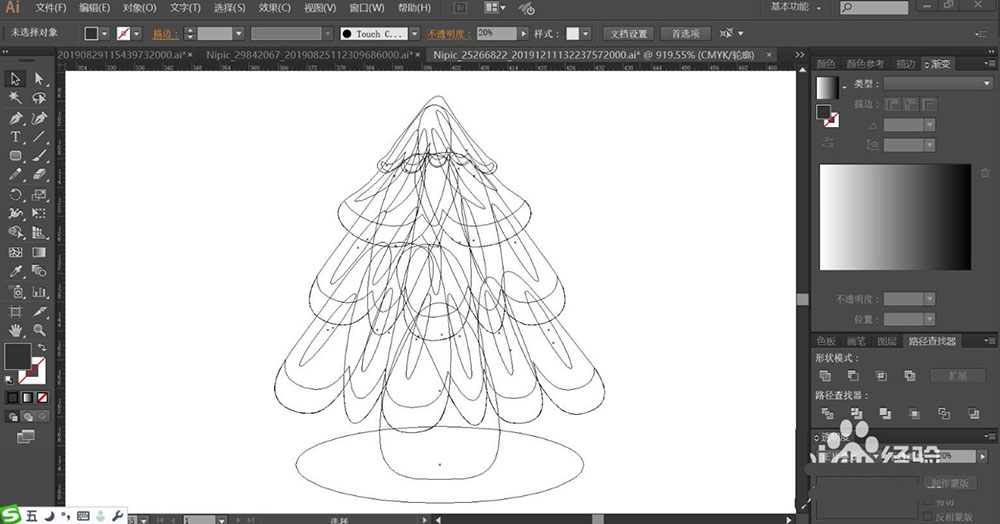Screen dimensions: 1000x524
Task: Switch to the 图层 panel tab
Action: (x=886, y=341)
